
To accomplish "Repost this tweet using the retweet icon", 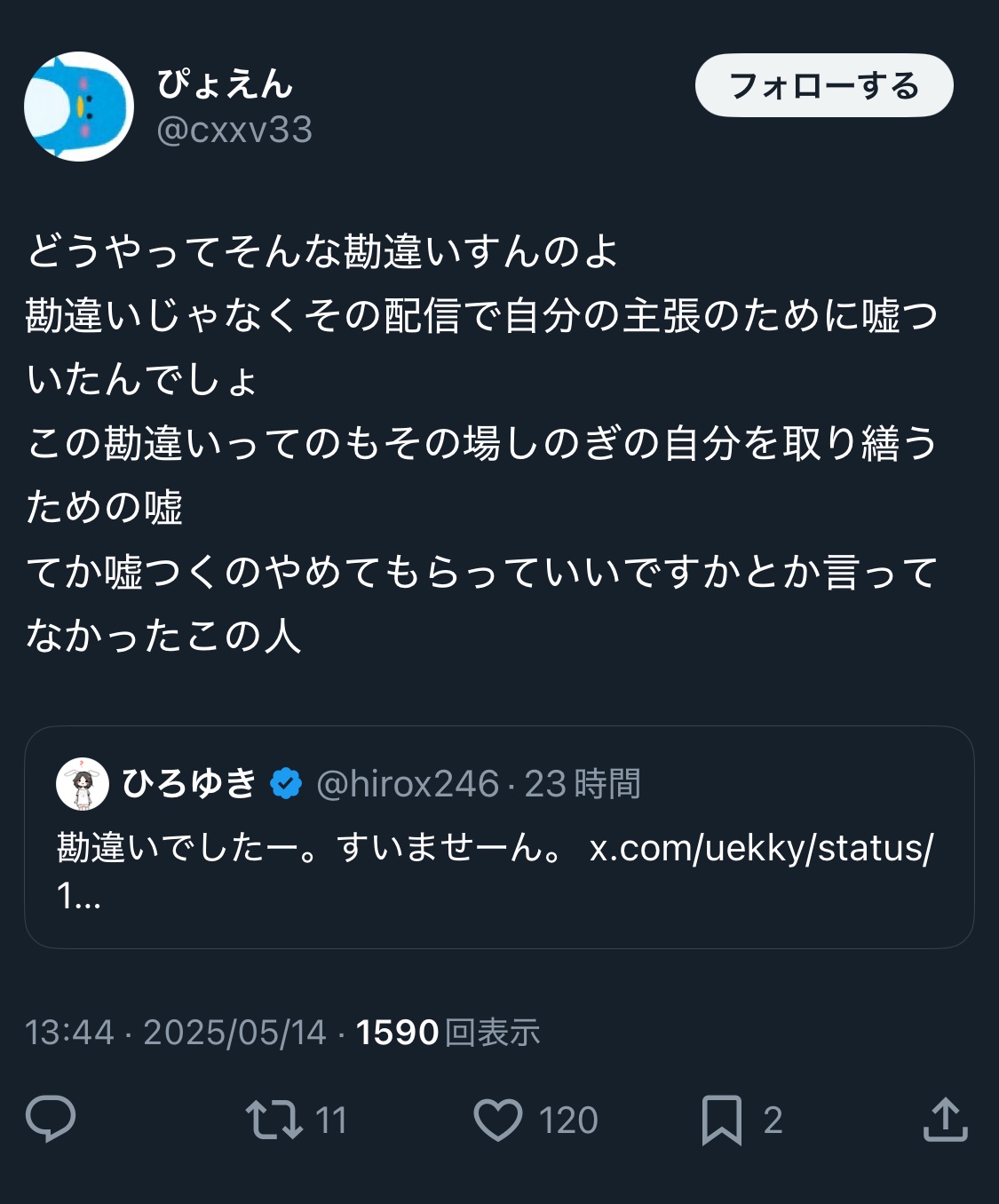I will pyautogui.click(x=274, y=1119).
